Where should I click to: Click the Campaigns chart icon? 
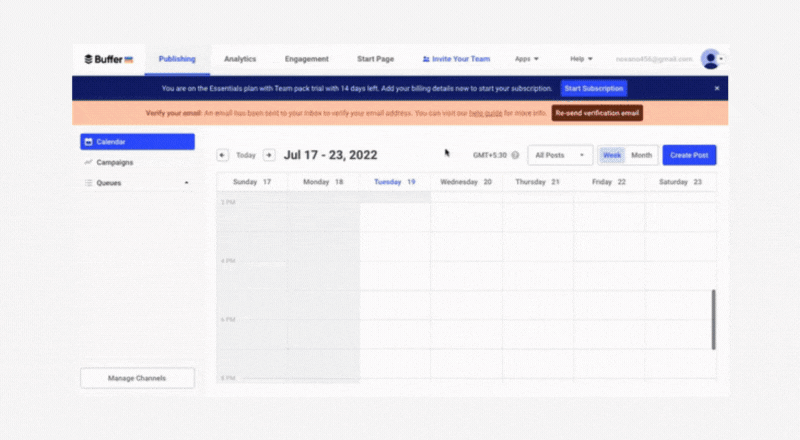tap(88, 162)
